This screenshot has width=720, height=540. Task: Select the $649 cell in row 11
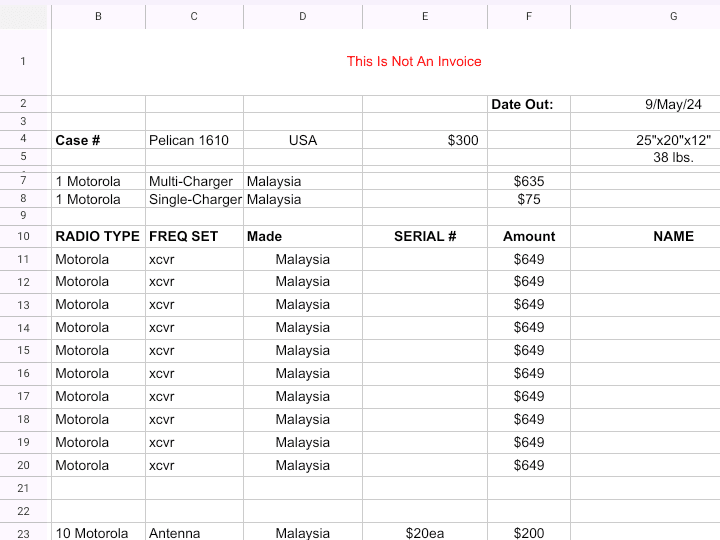click(529, 259)
